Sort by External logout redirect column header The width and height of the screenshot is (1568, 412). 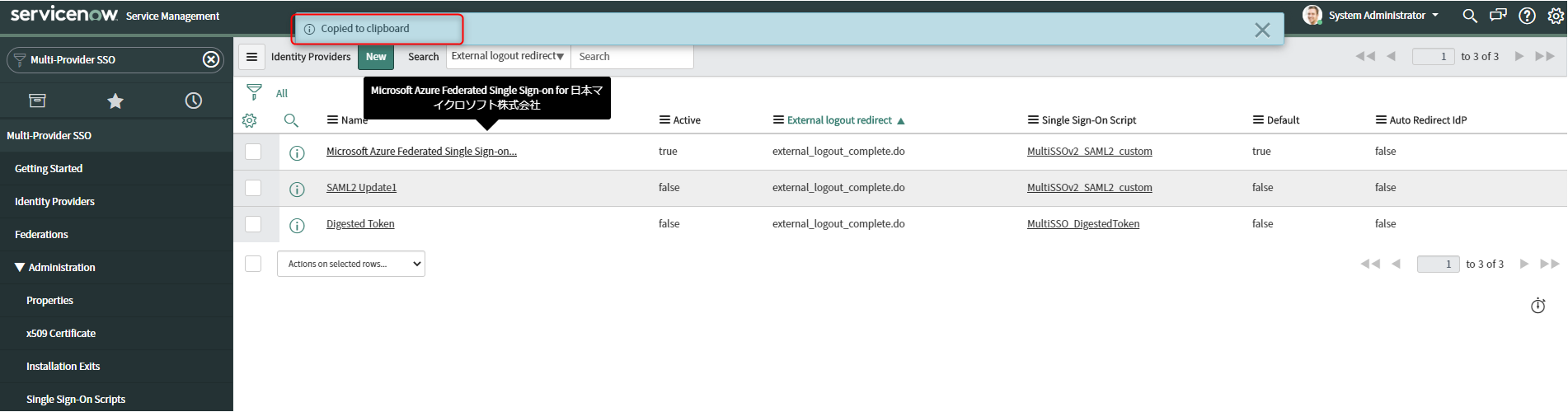tap(839, 120)
